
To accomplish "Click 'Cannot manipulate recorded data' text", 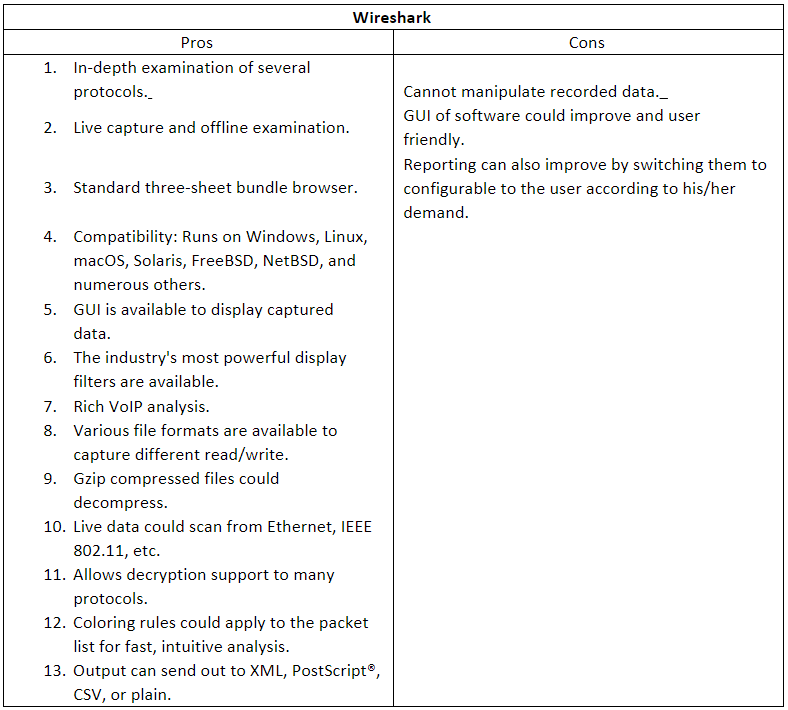I will click(x=531, y=92).
